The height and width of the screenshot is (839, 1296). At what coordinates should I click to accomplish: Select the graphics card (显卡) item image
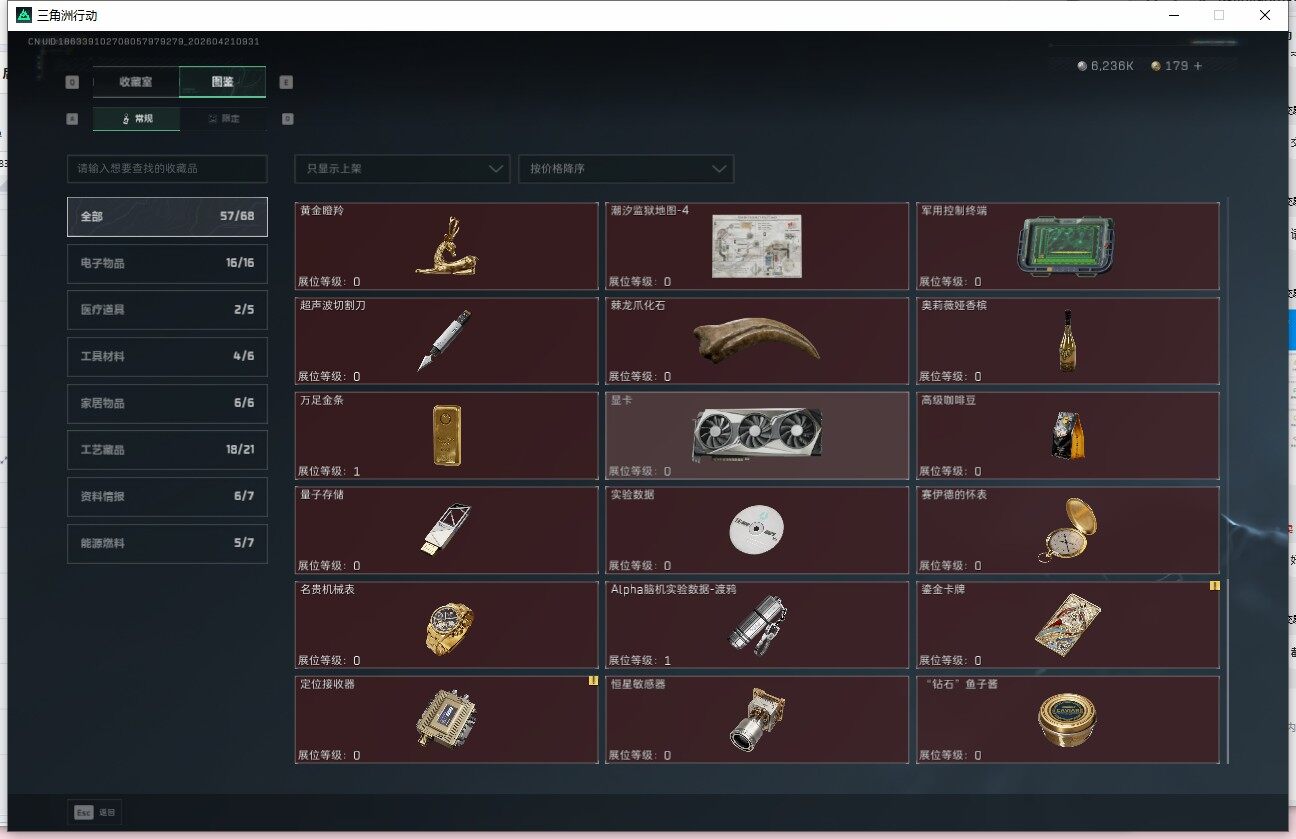[x=757, y=433]
